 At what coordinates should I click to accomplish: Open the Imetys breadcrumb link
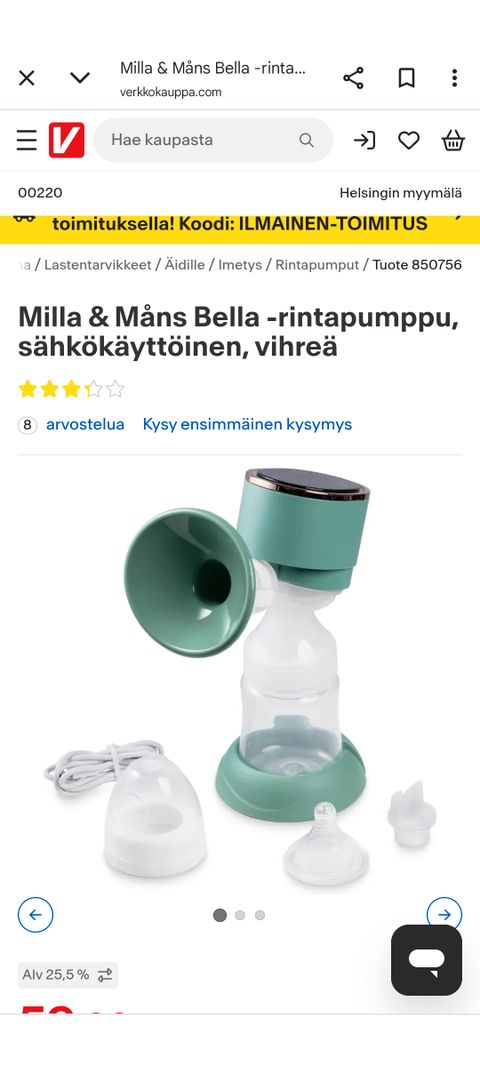coord(240,265)
